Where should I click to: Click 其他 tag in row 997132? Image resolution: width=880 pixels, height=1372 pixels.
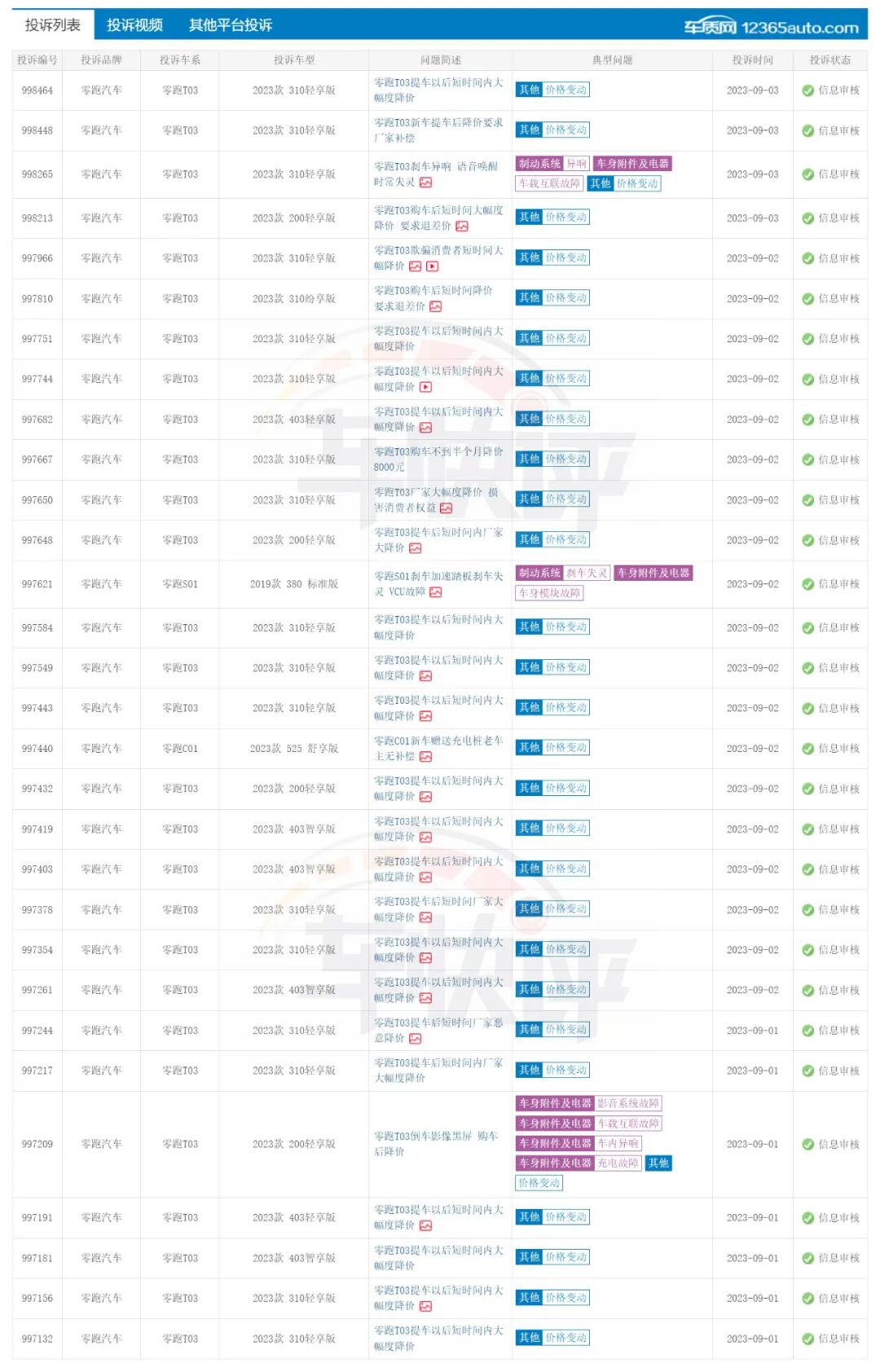(x=530, y=1338)
